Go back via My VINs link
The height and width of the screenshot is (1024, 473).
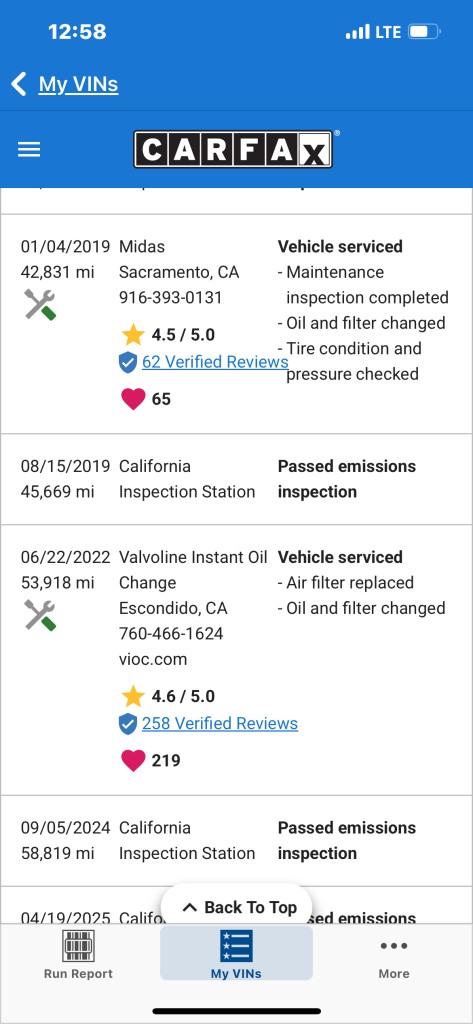[78, 84]
